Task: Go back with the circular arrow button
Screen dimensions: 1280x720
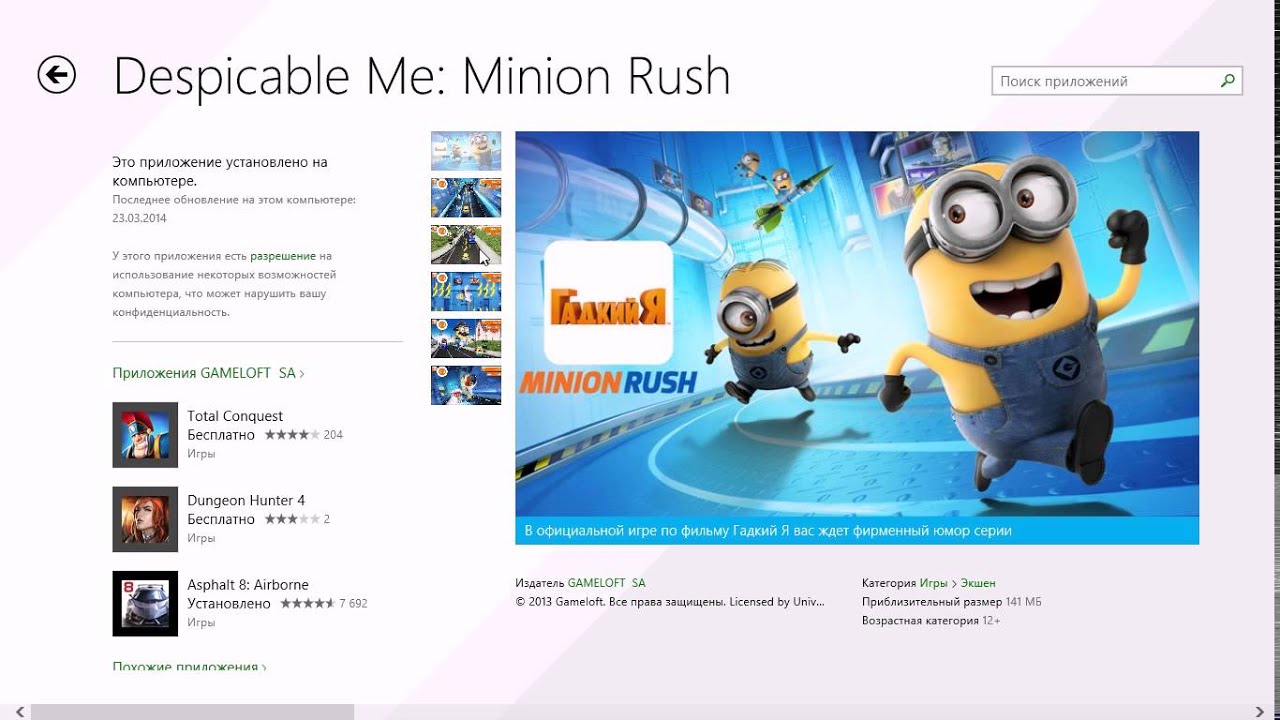Action: click(57, 75)
